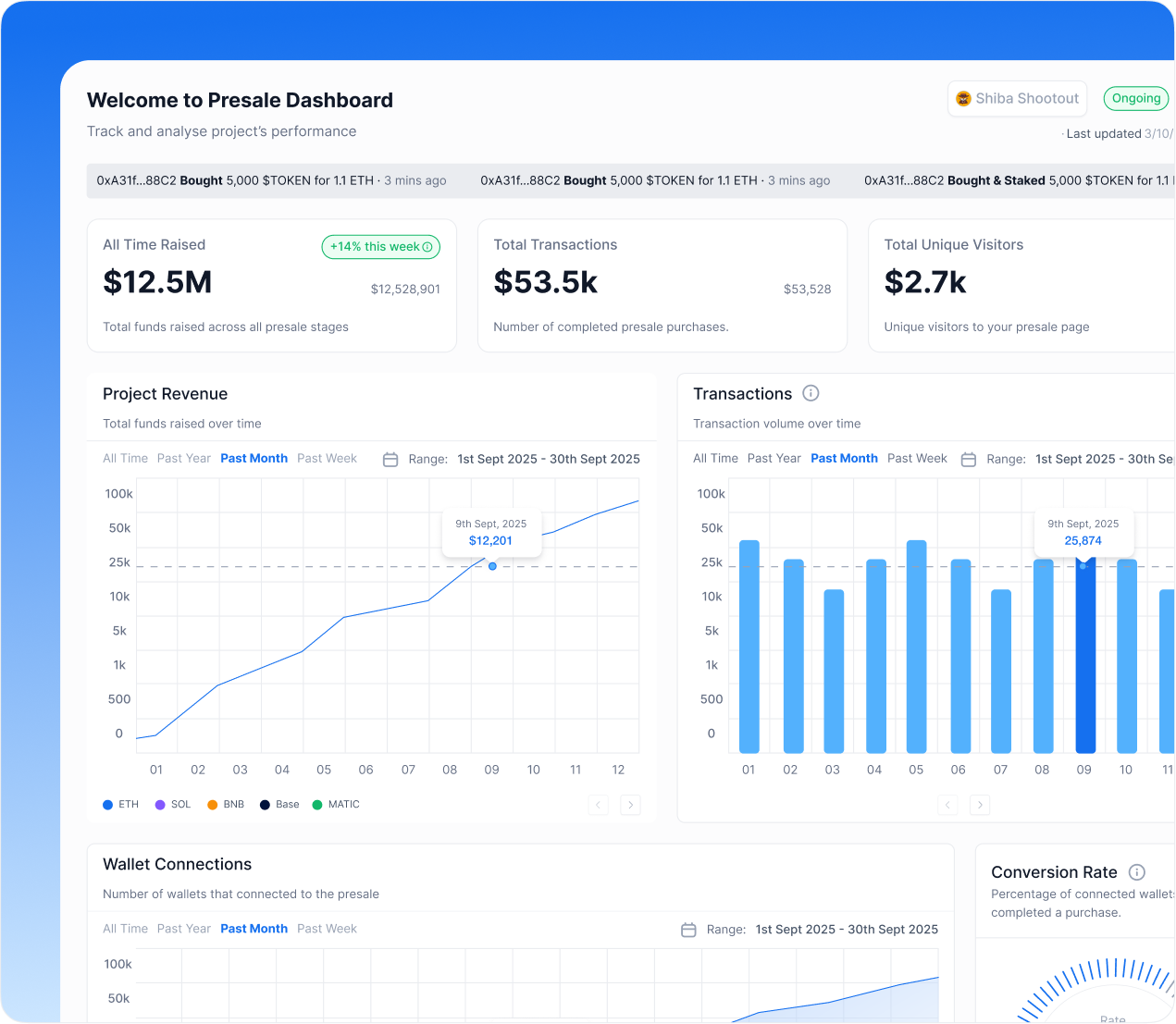Go to next page in Project Revenue chart
The image size is (1176, 1024).
click(631, 805)
